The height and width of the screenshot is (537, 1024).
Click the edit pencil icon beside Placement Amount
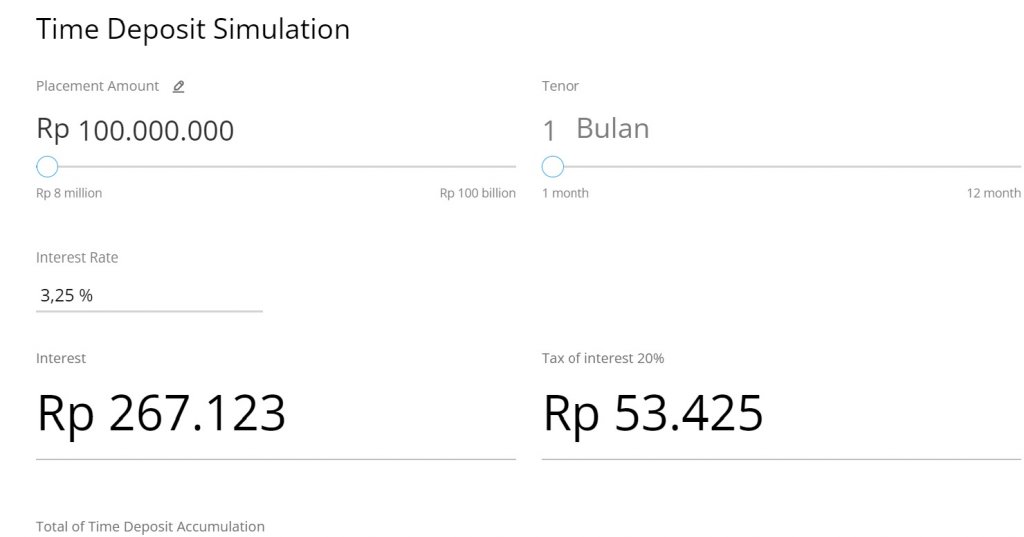tap(178, 87)
